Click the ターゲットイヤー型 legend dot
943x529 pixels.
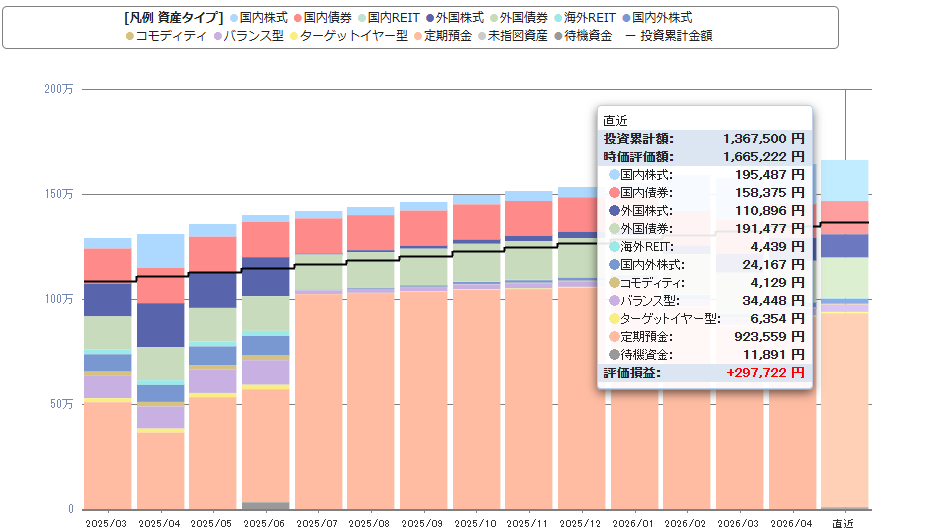[x=294, y=36]
